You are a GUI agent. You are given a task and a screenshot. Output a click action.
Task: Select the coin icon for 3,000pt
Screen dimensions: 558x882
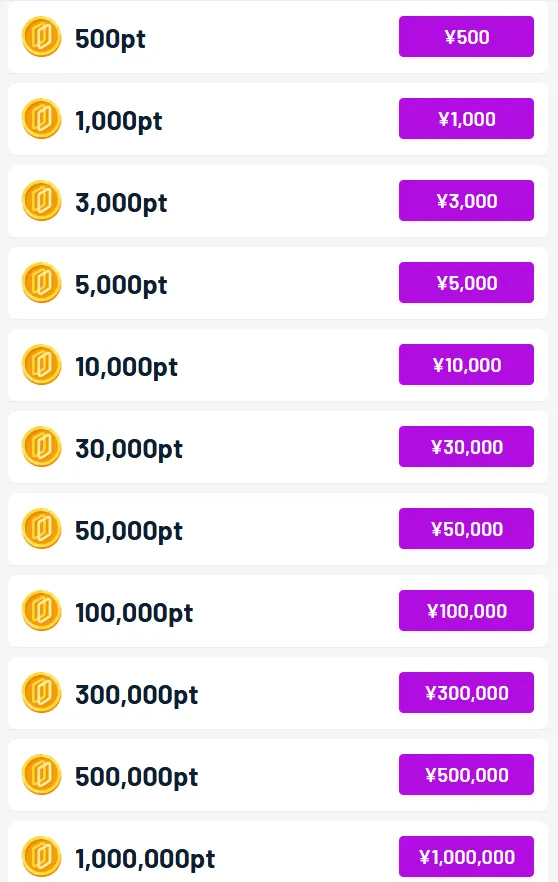41,201
